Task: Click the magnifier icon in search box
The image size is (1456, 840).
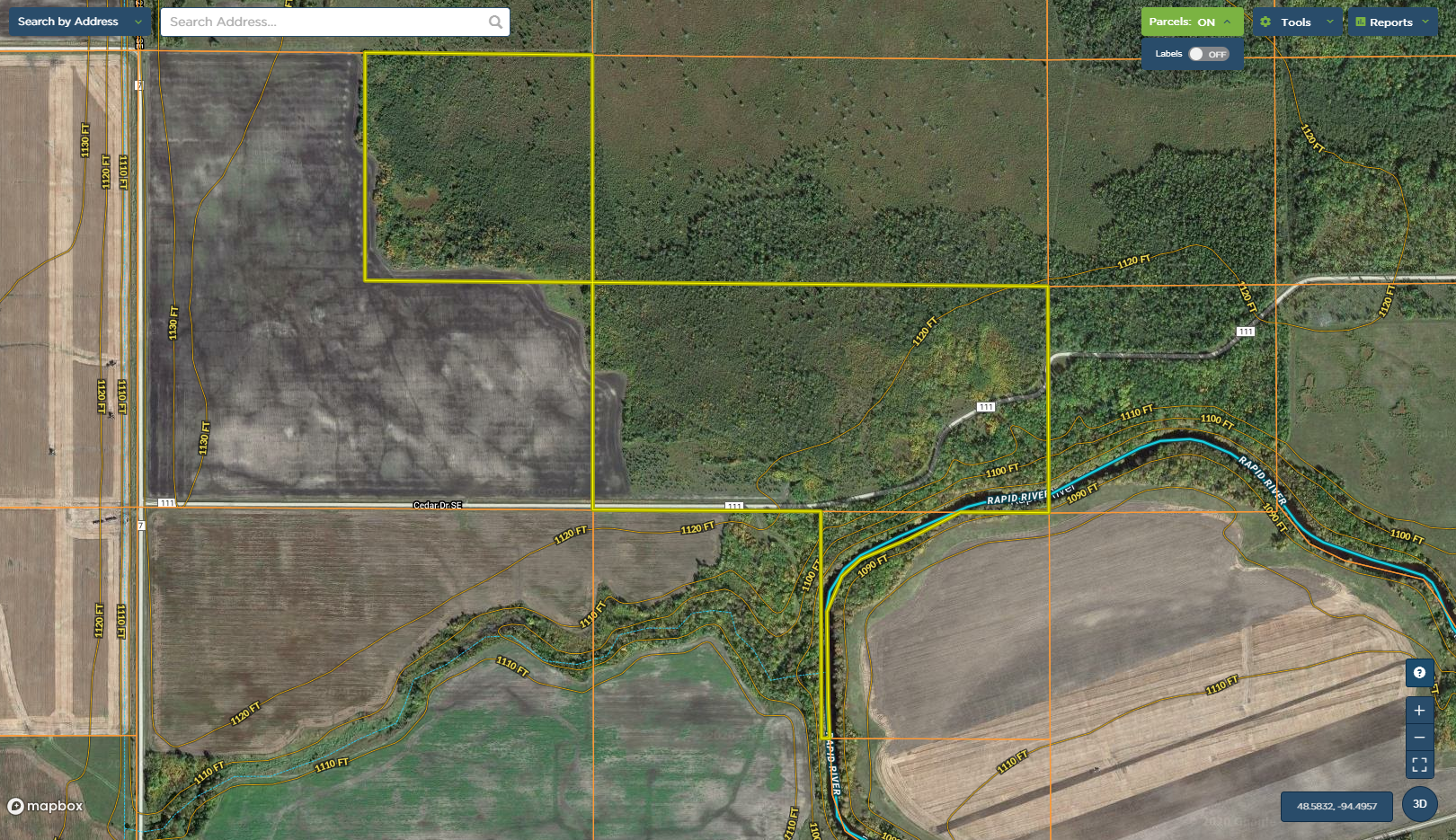Action: click(x=495, y=22)
